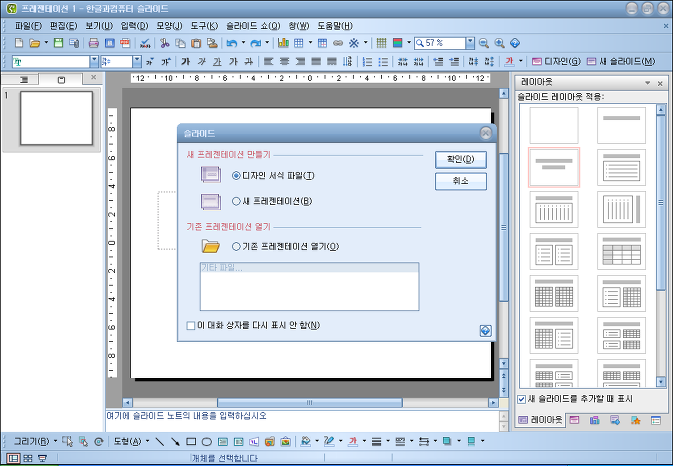This screenshot has height=466, width=673.
Task: Start slide show from status bar icon
Action: 42,458
